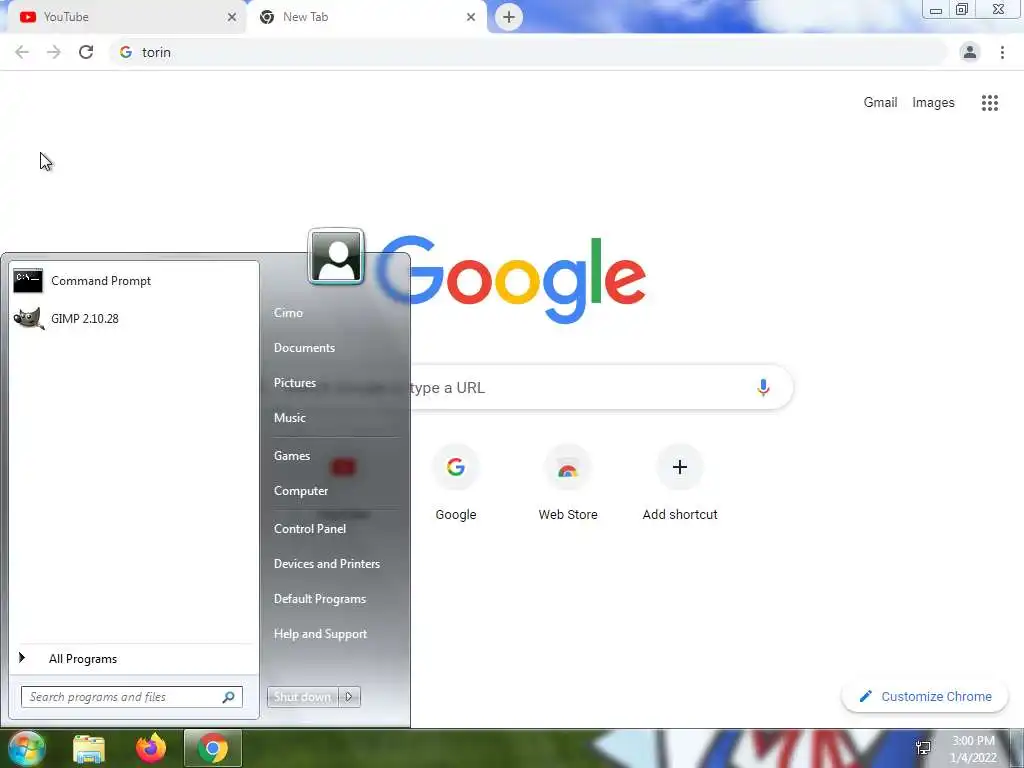This screenshot has height=768, width=1024.
Task: Click the Shut down button
Action: (303, 697)
